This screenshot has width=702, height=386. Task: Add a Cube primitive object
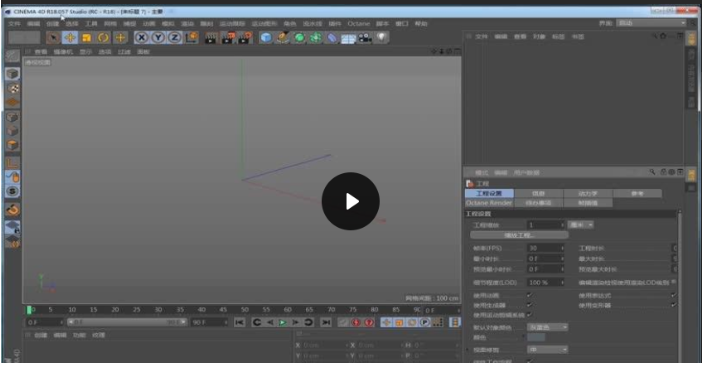coord(266,38)
